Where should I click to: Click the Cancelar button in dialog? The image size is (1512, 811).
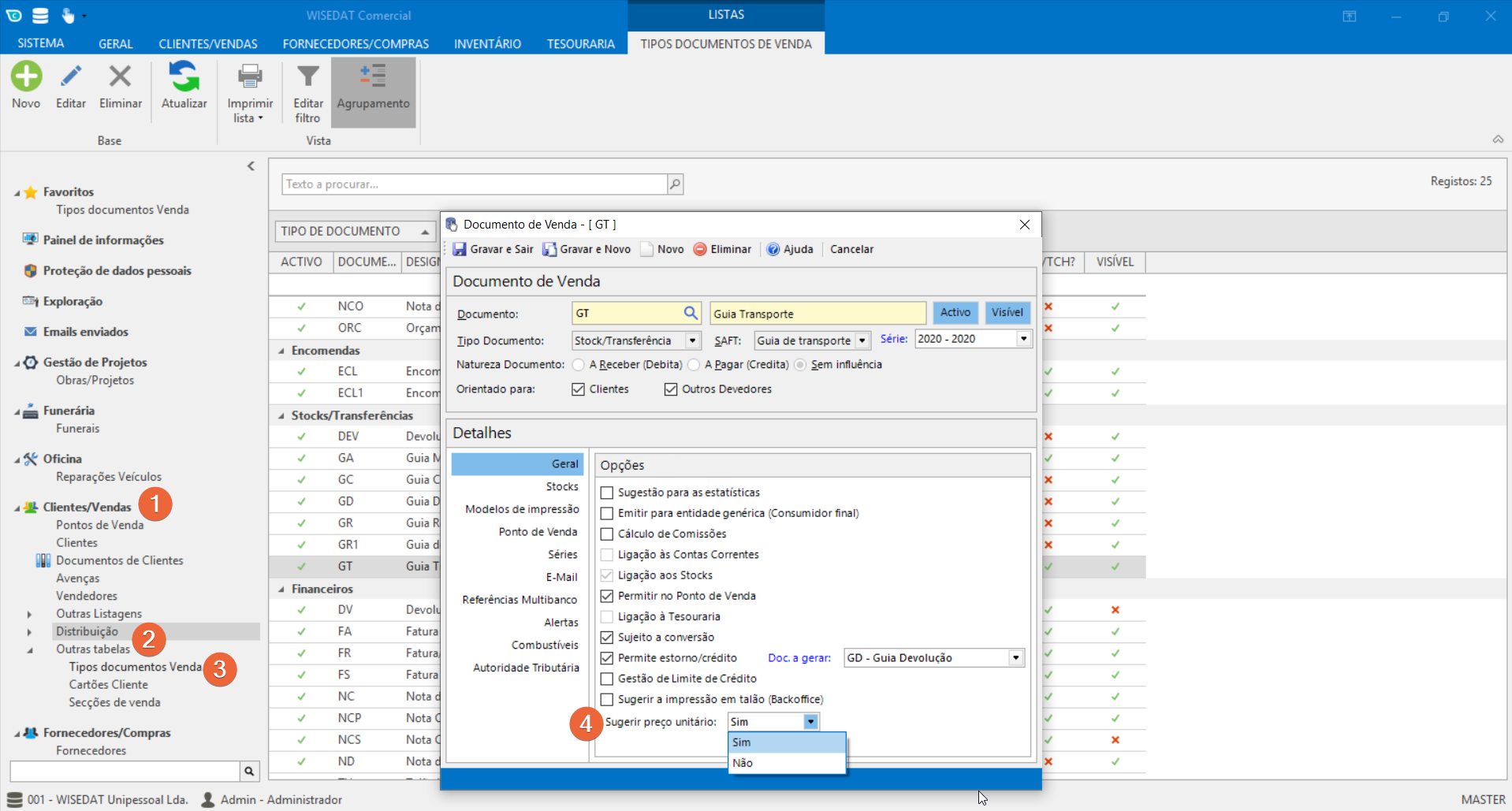pos(851,250)
